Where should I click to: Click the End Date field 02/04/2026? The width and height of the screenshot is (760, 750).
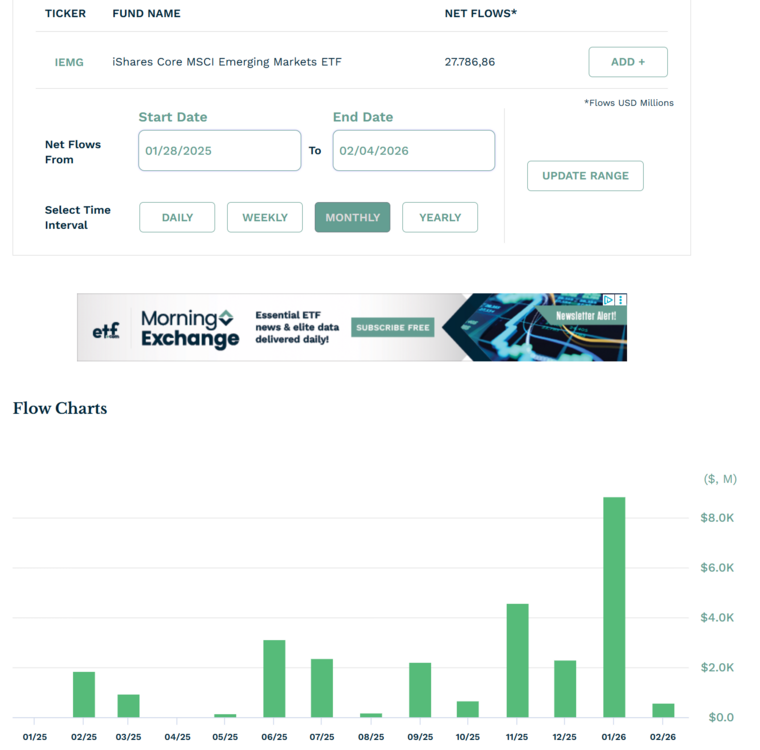tap(413, 150)
